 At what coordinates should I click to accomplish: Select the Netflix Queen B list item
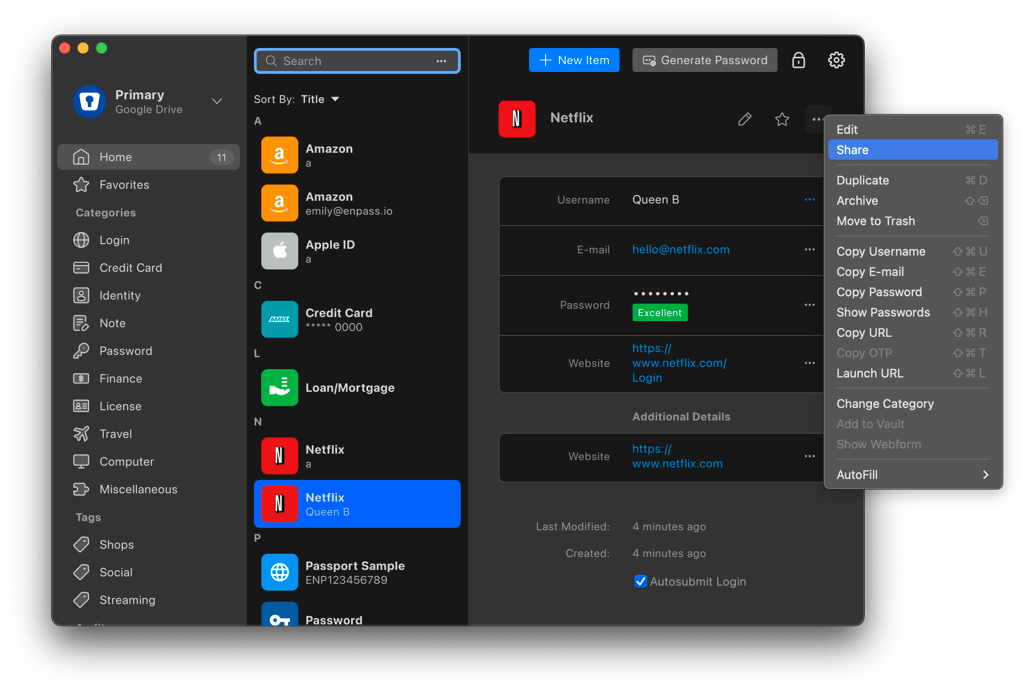coord(357,504)
